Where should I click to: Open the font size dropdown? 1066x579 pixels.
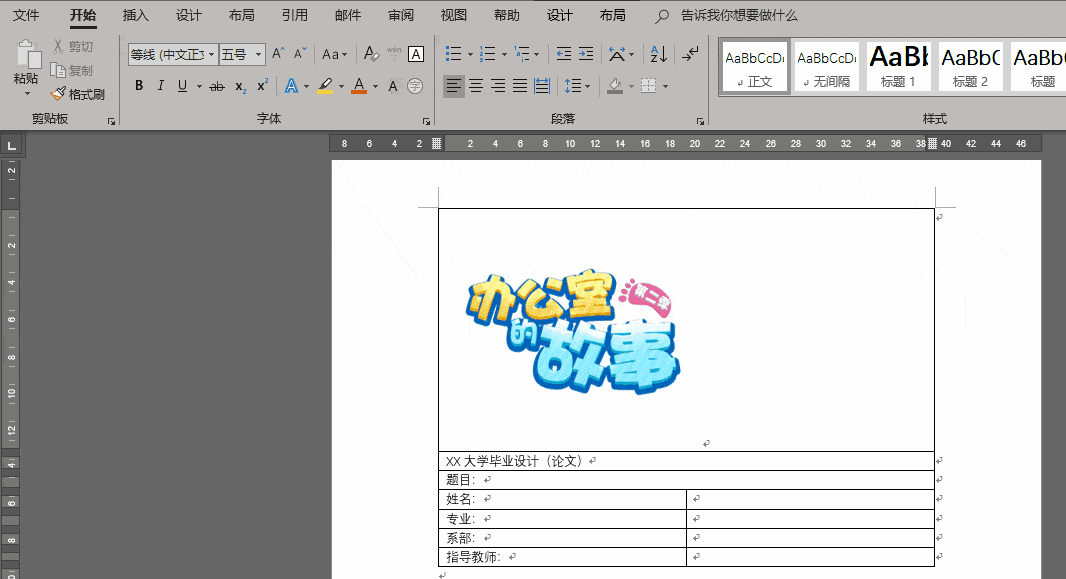pos(257,53)
